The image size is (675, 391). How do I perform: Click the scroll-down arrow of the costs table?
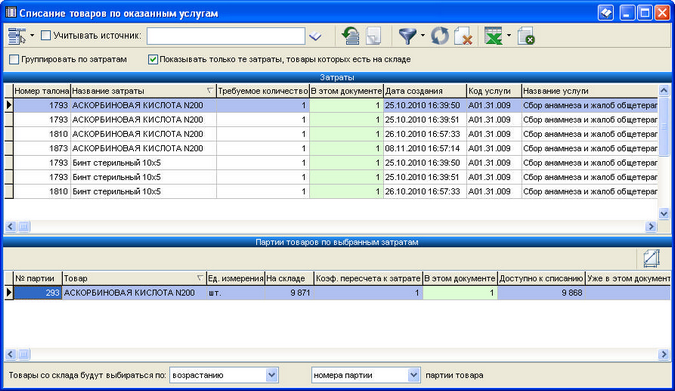(663, 213)
